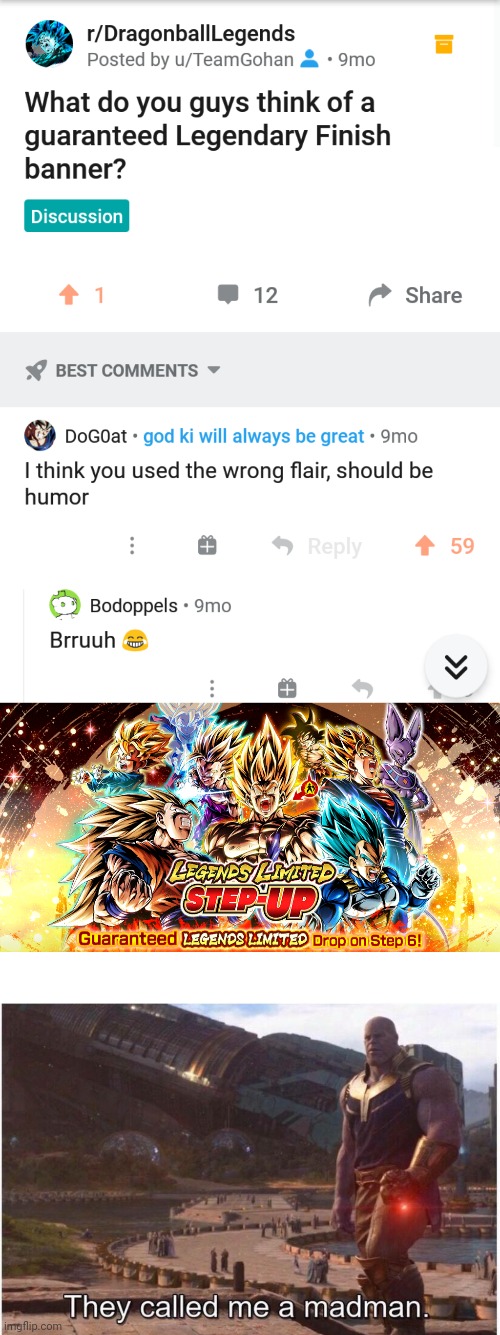Click the yellow archived post icon
The image size is (500, 1335).
(x=444, y=44)
